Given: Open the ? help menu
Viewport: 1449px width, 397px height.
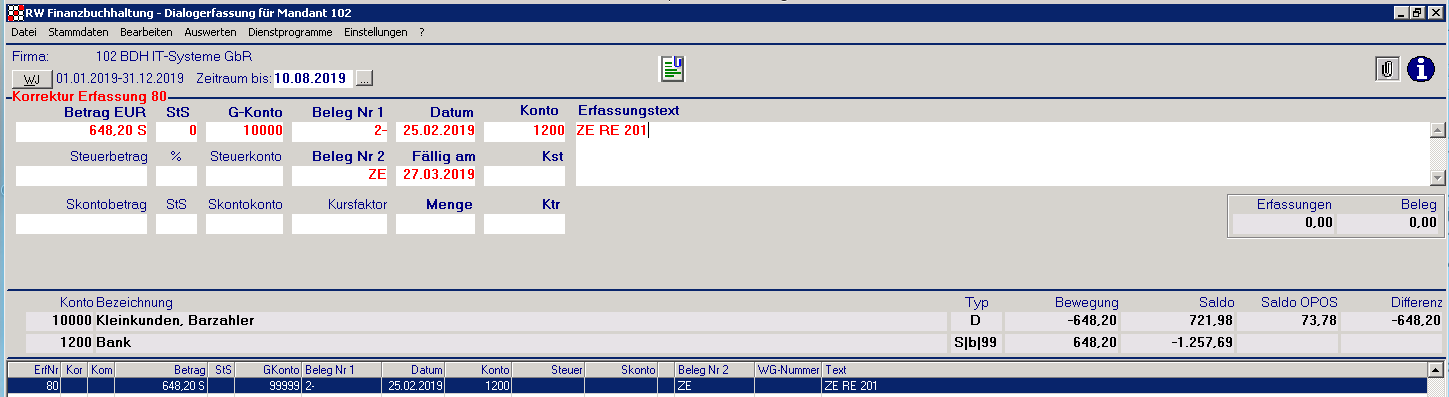Looking at the screenshot, I should click(x=422, y=32).
